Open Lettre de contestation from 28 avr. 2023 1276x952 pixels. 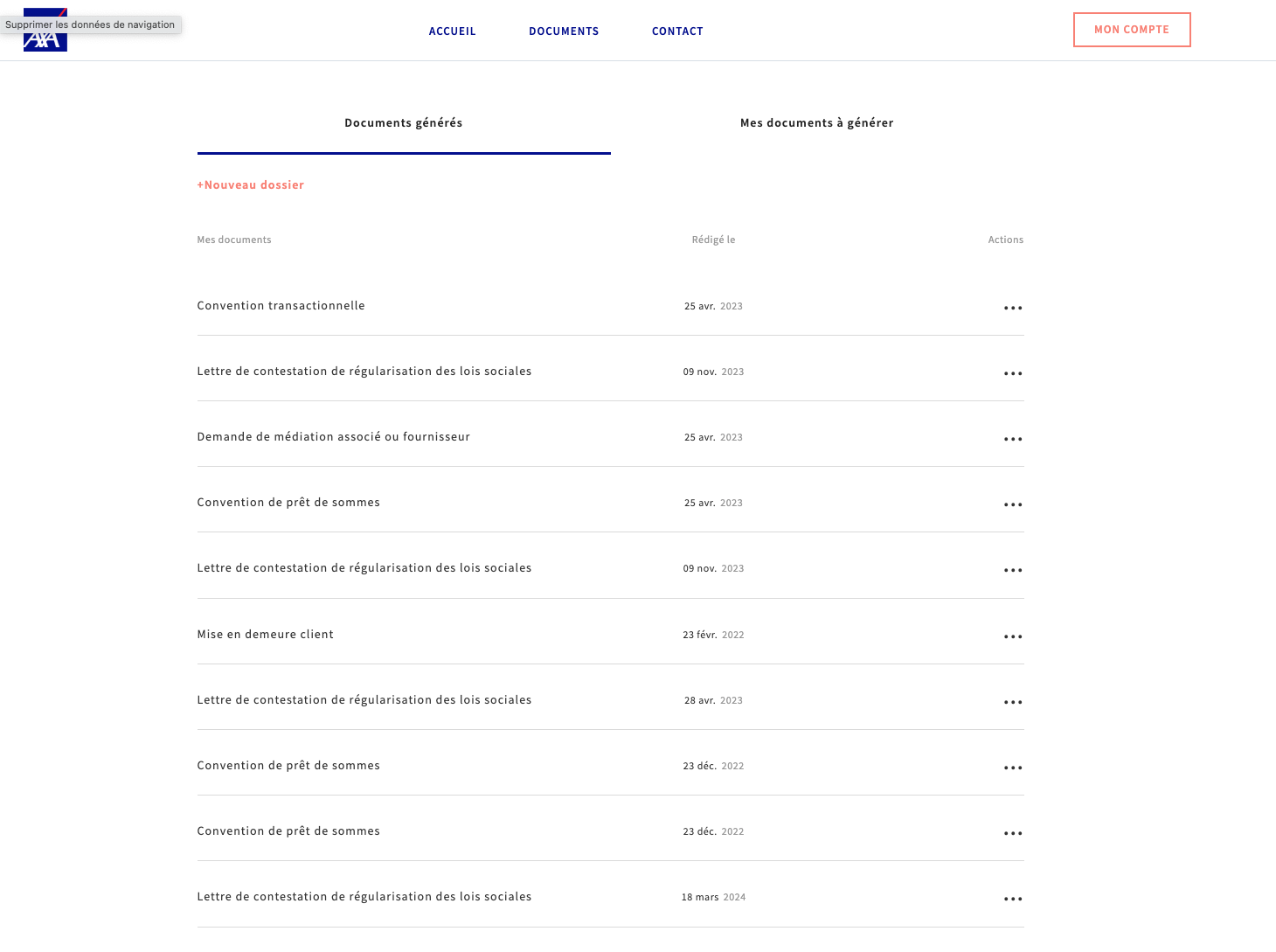click(364, 700)
